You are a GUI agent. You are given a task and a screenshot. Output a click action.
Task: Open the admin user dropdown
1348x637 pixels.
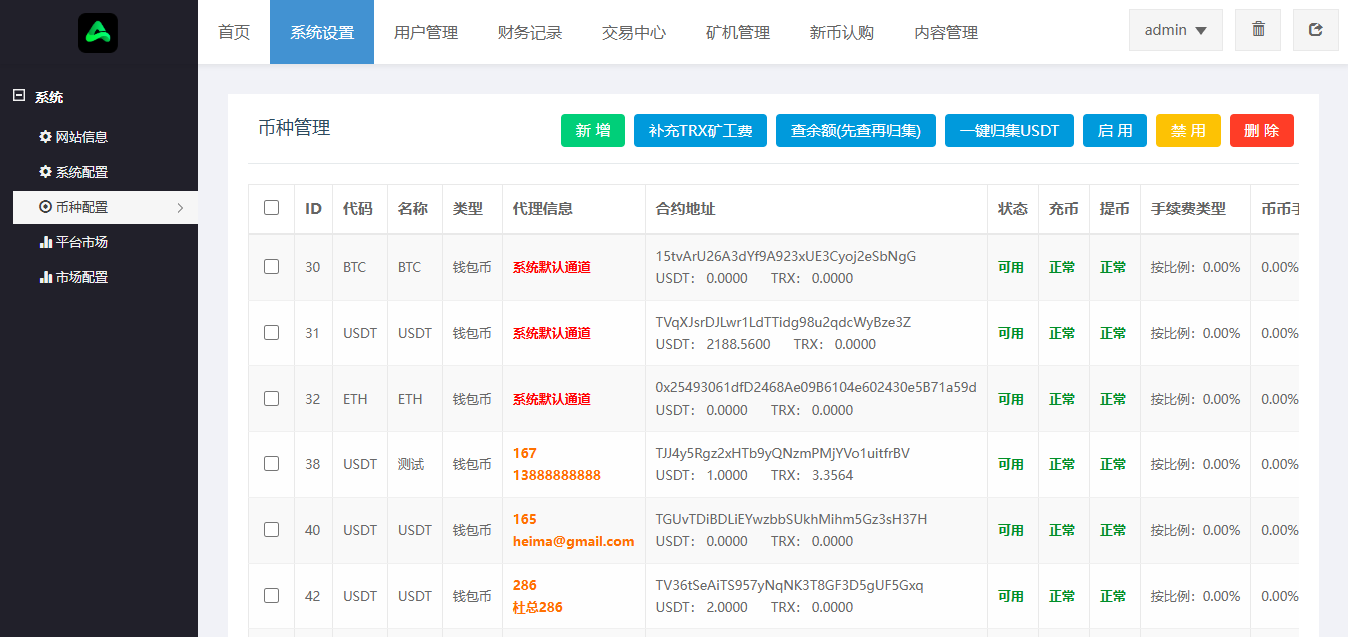click(x=1175, y=30)
